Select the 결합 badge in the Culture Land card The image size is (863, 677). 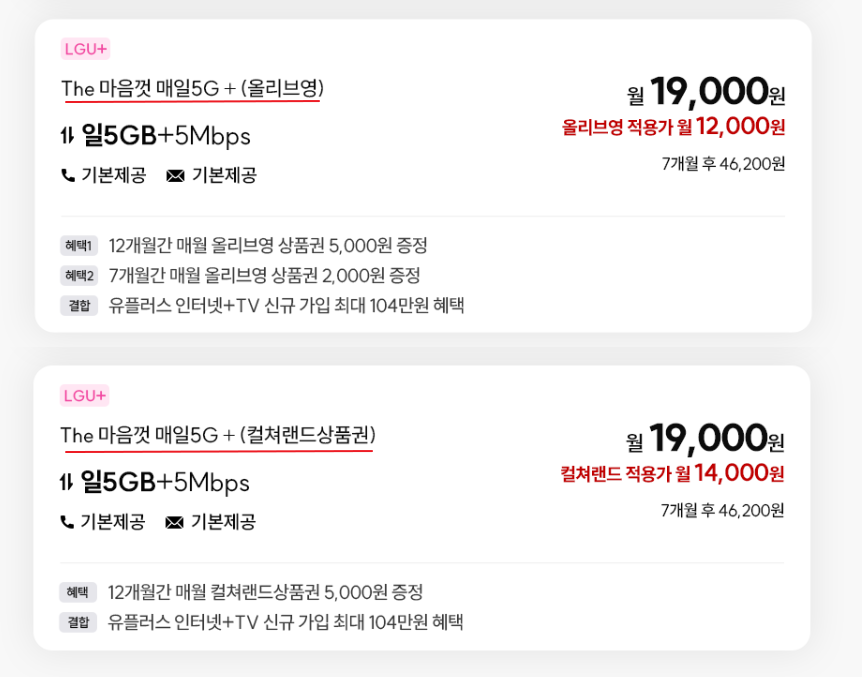[x=76, y=622]
